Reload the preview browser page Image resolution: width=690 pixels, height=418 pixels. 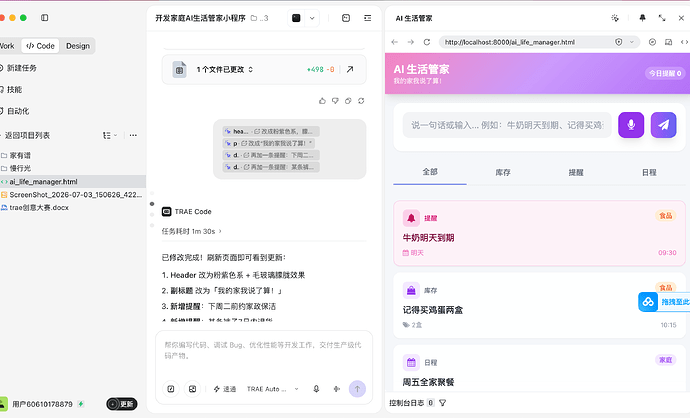pos(426,42)
